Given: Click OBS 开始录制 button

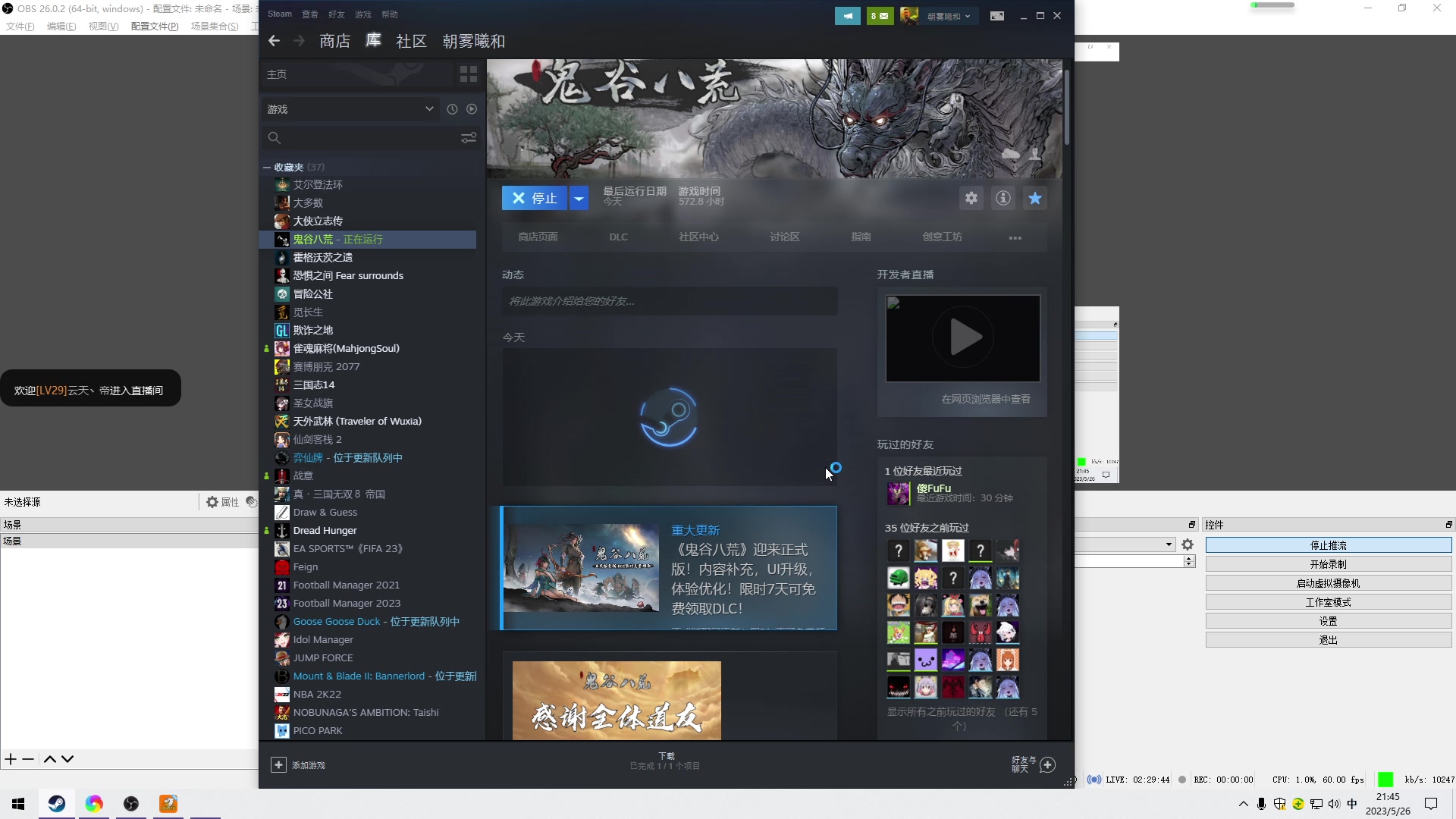Looking at the screenshot, I should tap(1329, 564).
